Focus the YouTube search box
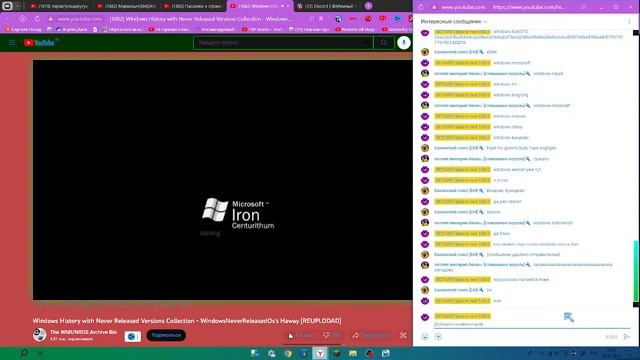 pos(283,42)
